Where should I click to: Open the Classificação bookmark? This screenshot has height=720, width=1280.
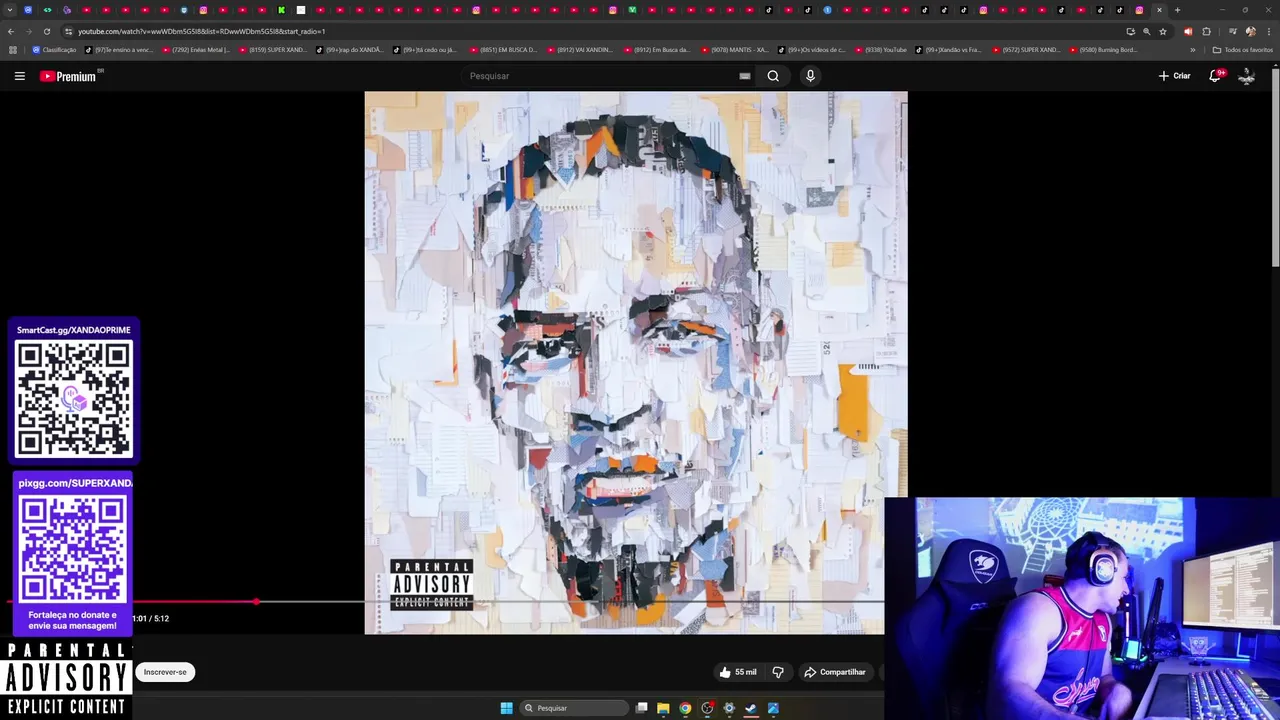pos(54,49)
